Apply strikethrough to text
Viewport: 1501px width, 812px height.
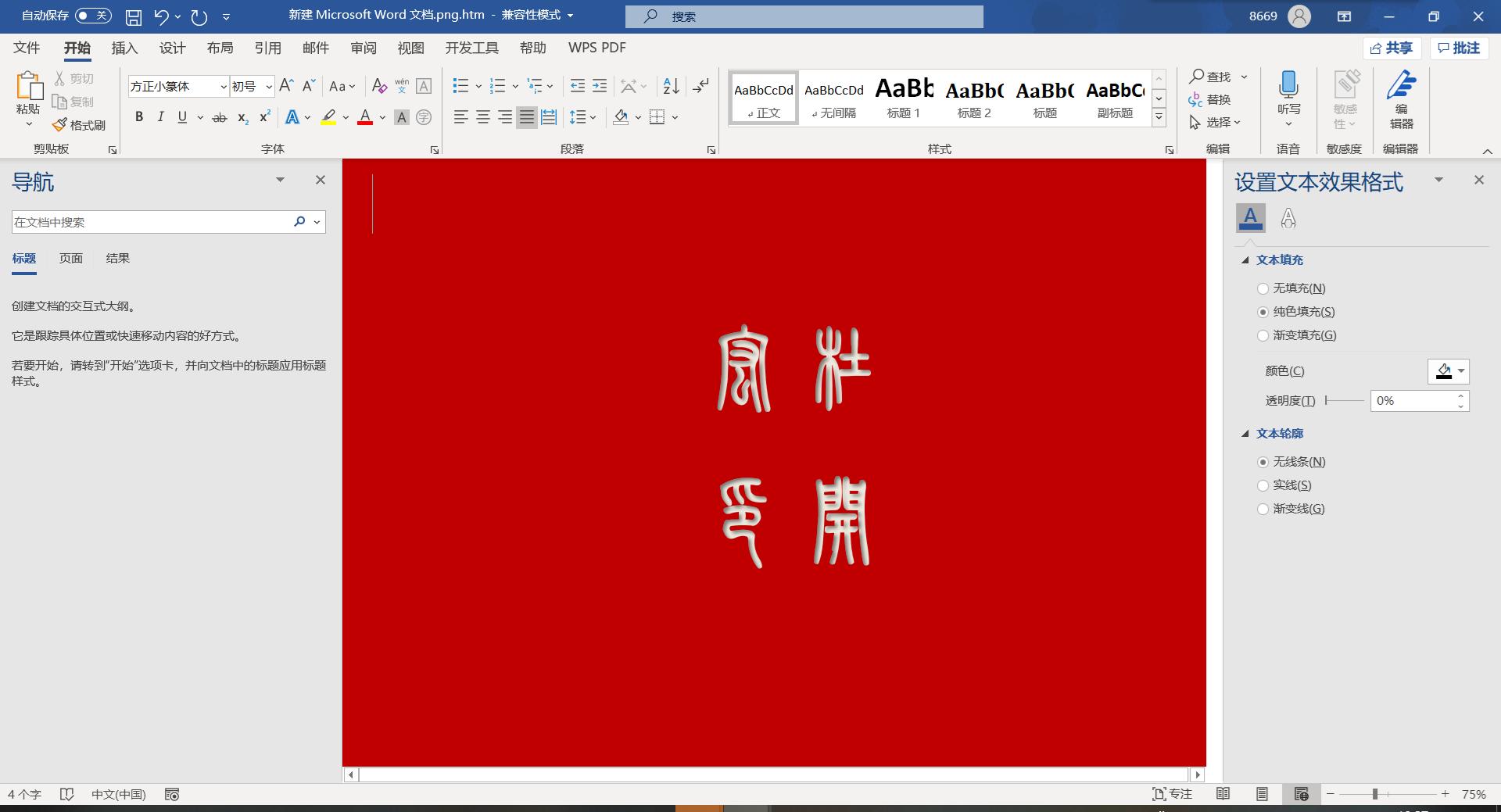(x=220, y=117)
